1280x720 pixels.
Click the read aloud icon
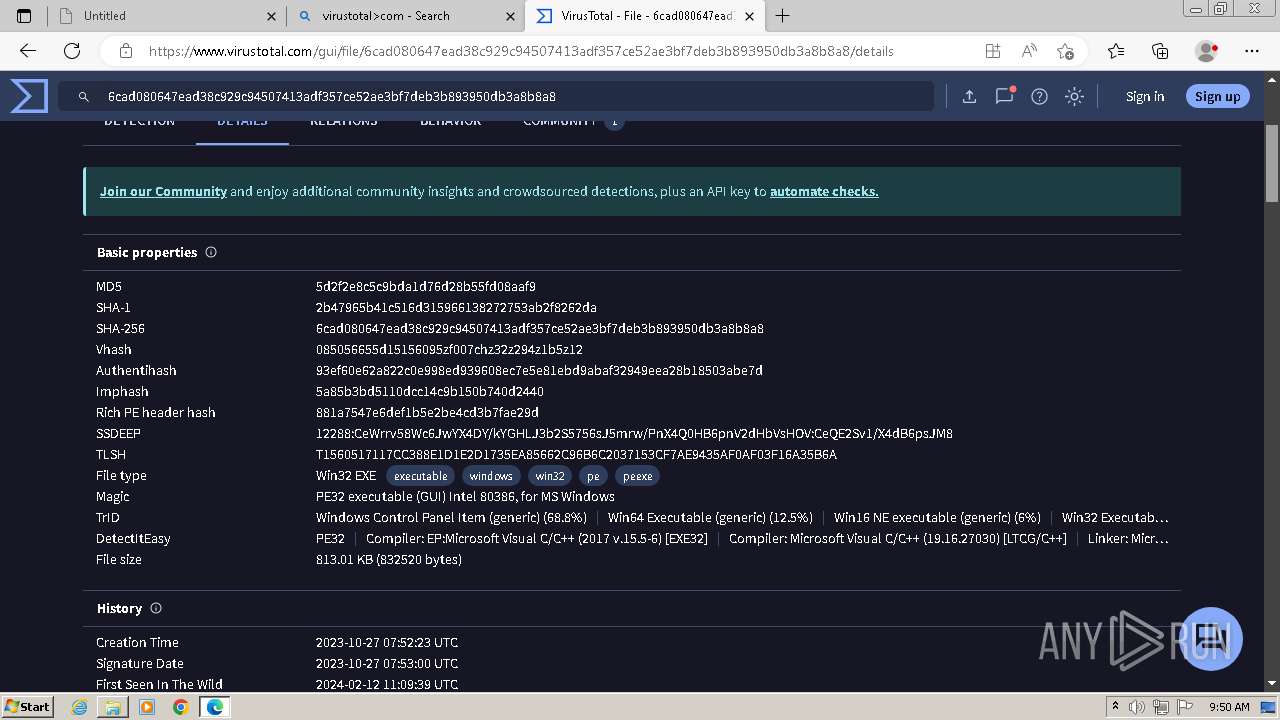pos(1029,51)
